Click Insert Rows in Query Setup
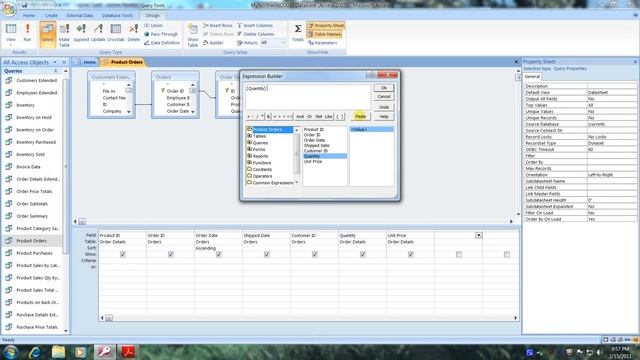Image resolution: width=640 pixels, height=360 pixels. click(x=218, y=25)
